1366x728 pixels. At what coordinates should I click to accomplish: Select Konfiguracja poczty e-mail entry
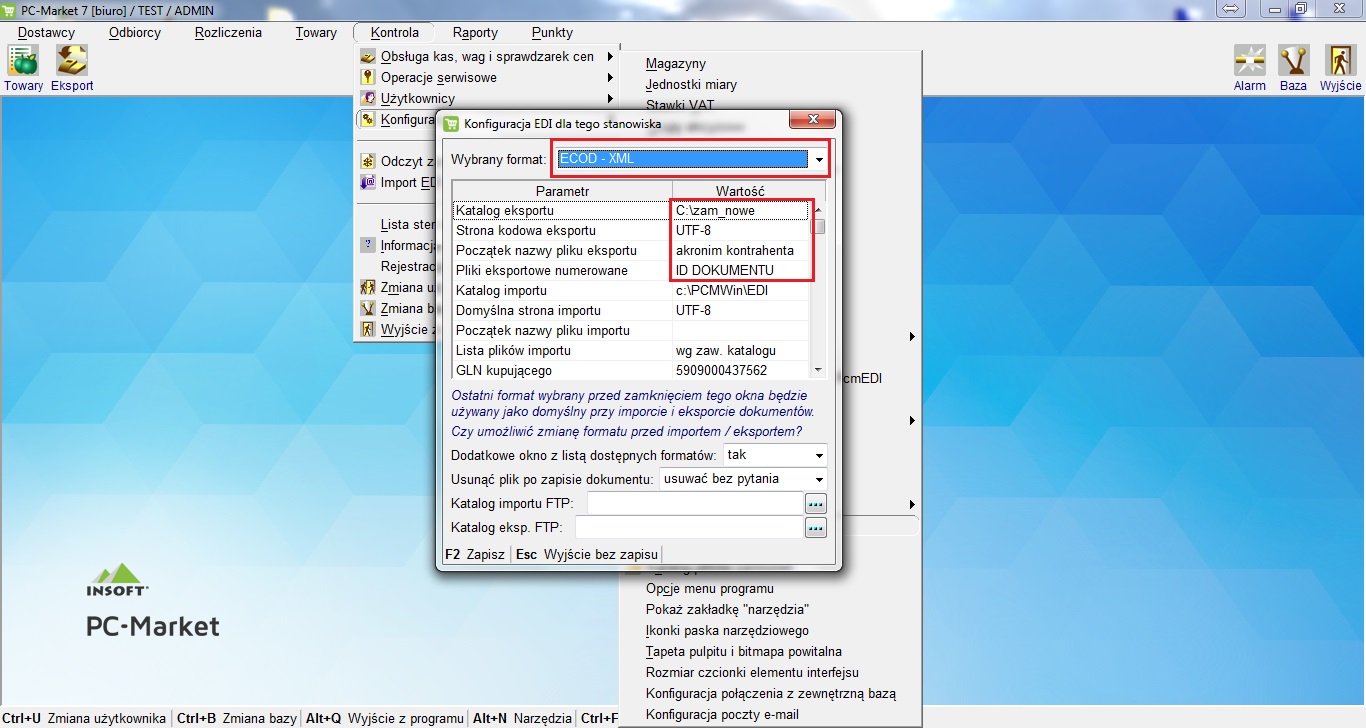point(722,715)
